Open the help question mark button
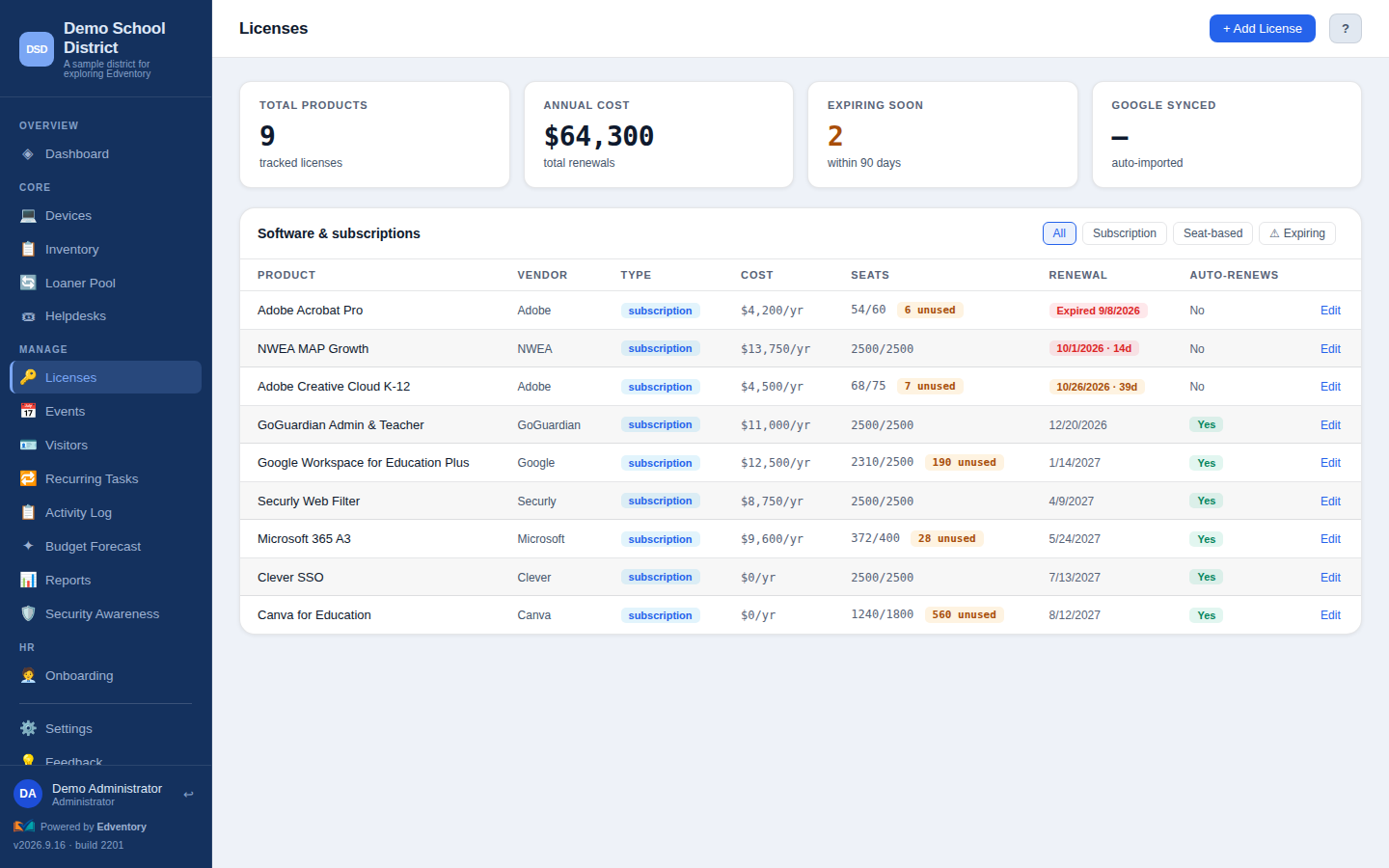This screenshot has height=868, width=1389. click(1346, 29)
